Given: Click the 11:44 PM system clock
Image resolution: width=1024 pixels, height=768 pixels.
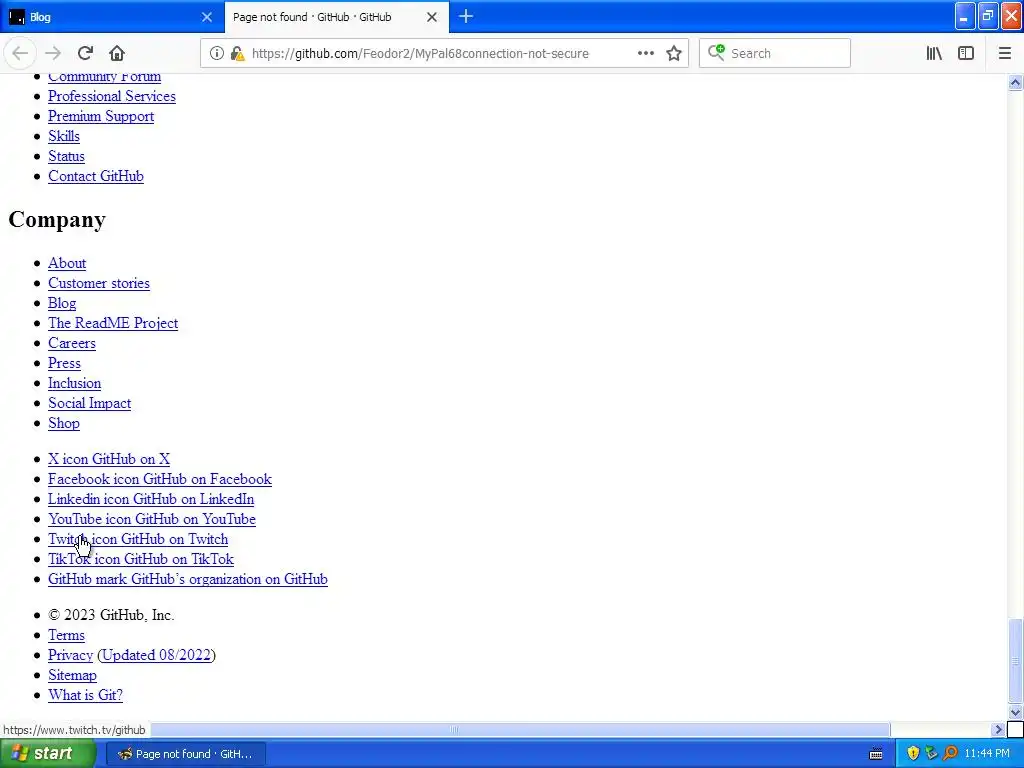Looking at the screenshot, I should point(987,754).
